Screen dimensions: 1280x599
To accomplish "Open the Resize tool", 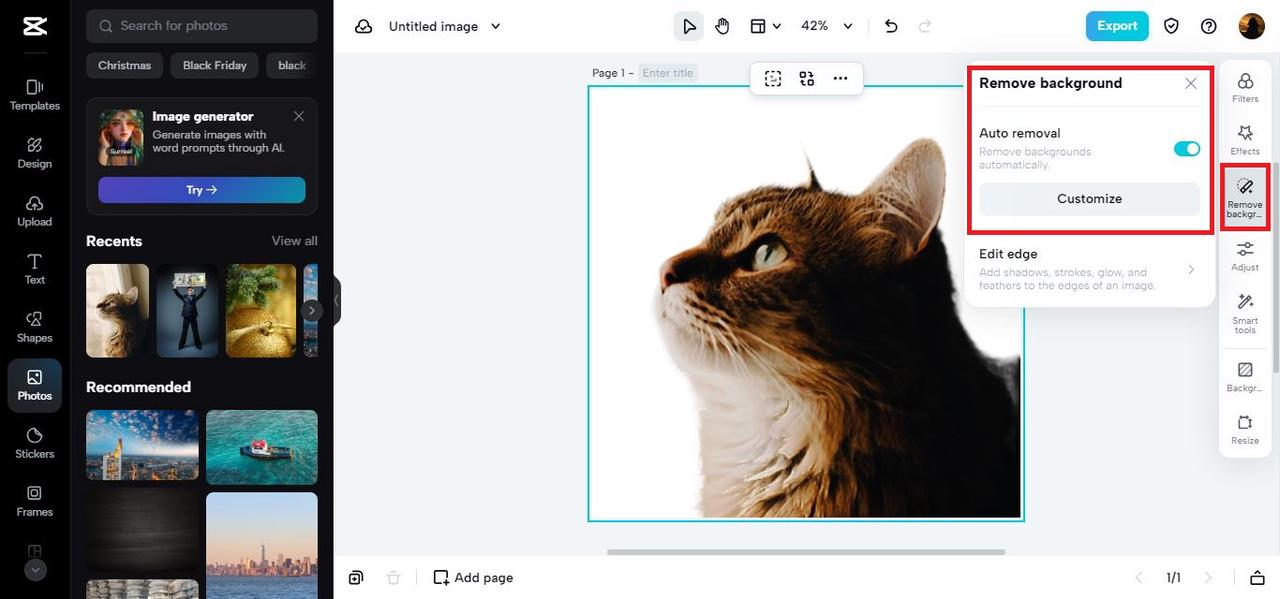I will click(1245, 430).
